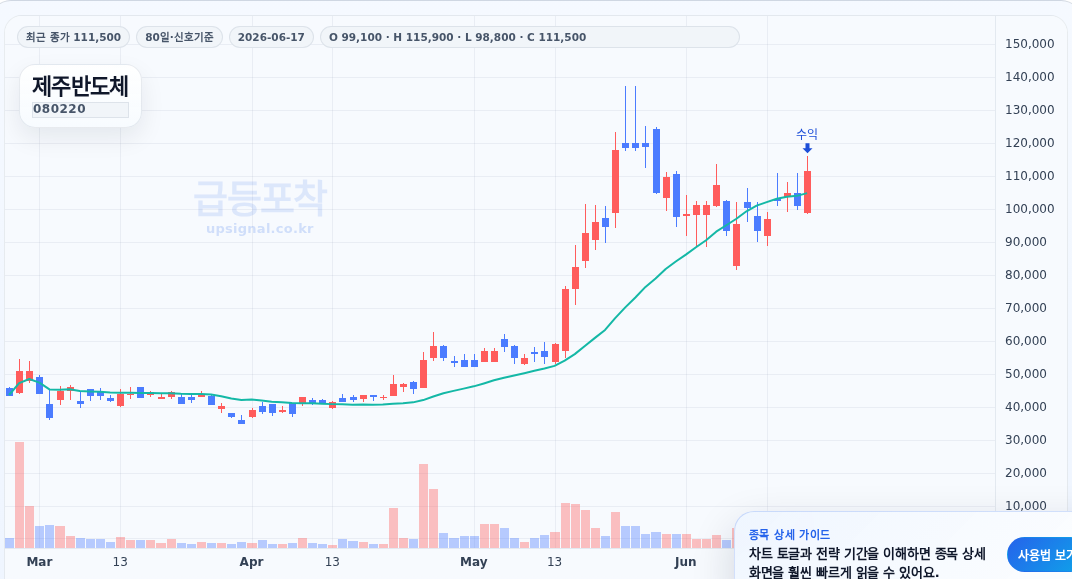
Task: Click the 제주반도체 stock name
Action: click(81, 87)
